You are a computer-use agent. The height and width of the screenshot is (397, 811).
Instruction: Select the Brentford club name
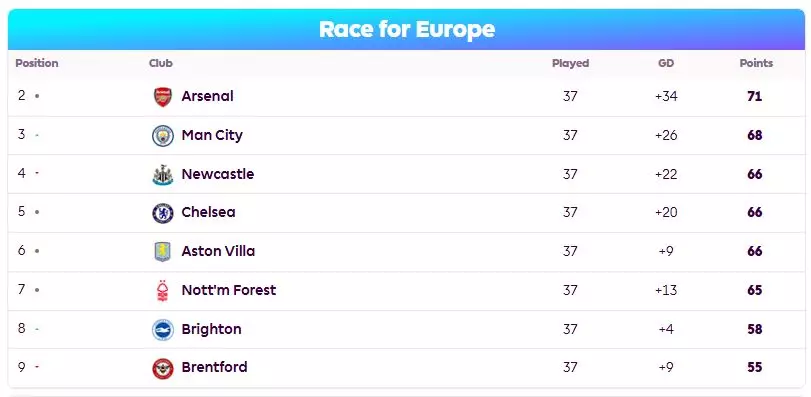[215, 367]
